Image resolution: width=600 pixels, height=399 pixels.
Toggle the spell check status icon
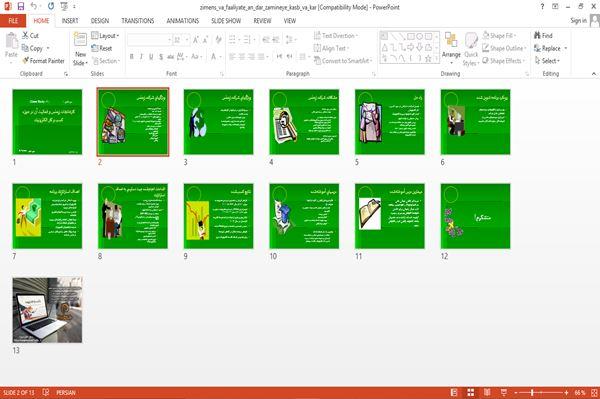click(46, 392)
